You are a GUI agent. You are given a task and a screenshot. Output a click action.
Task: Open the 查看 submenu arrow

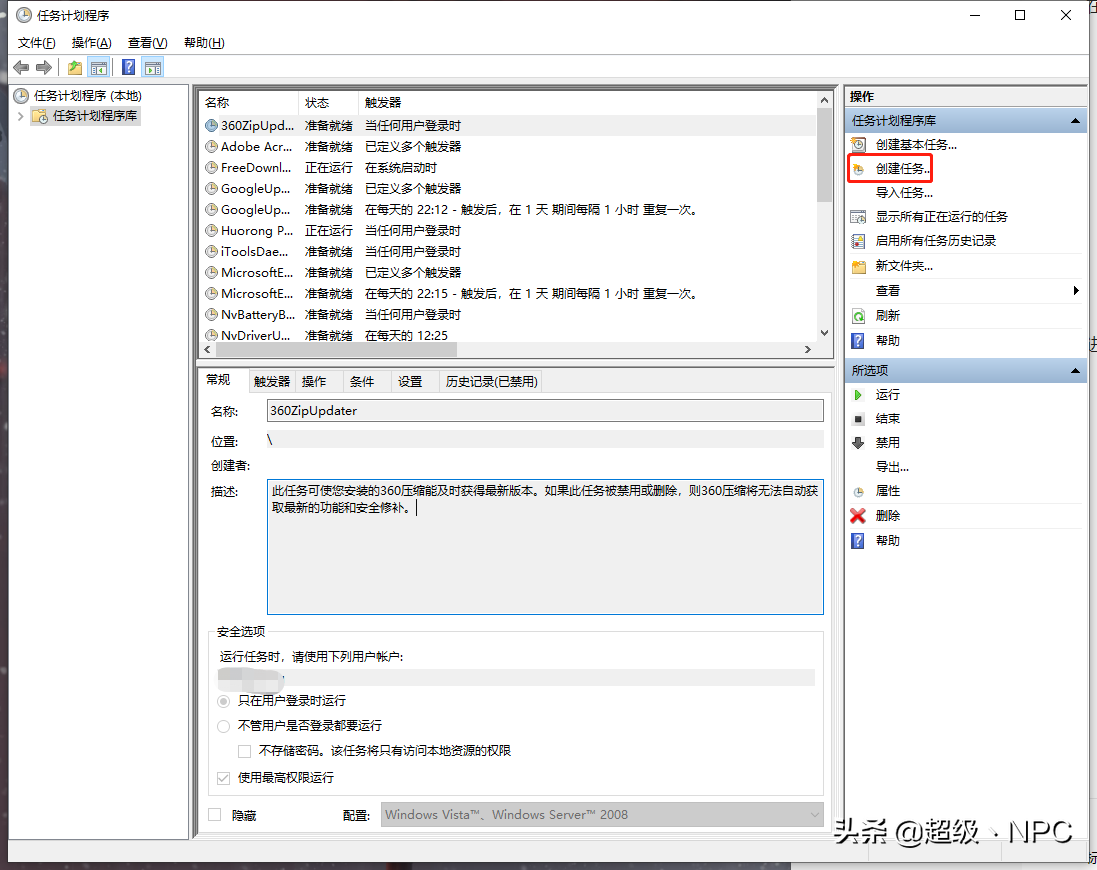[x=1076, y=290]
